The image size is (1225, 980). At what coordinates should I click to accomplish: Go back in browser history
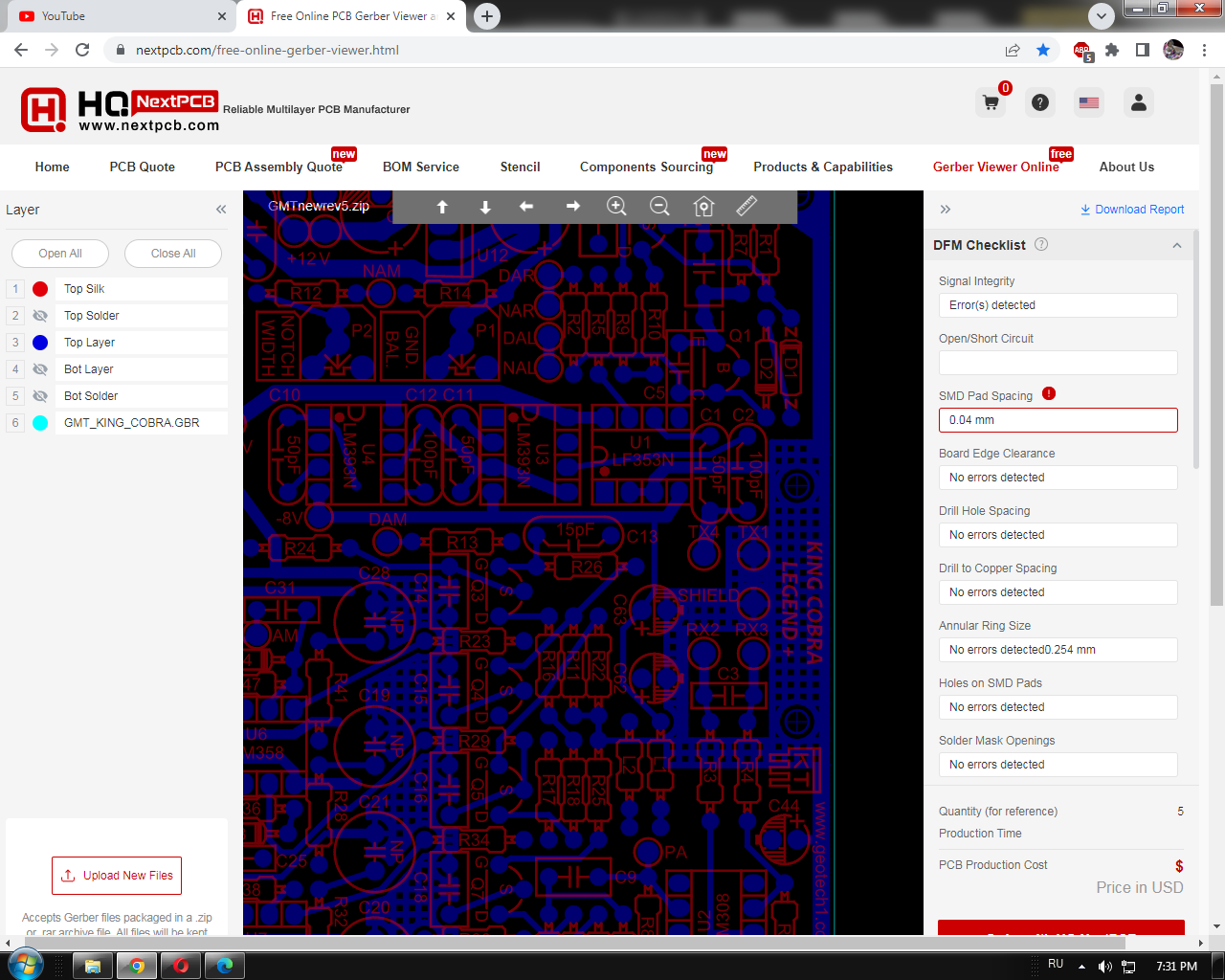coord(21,50)
